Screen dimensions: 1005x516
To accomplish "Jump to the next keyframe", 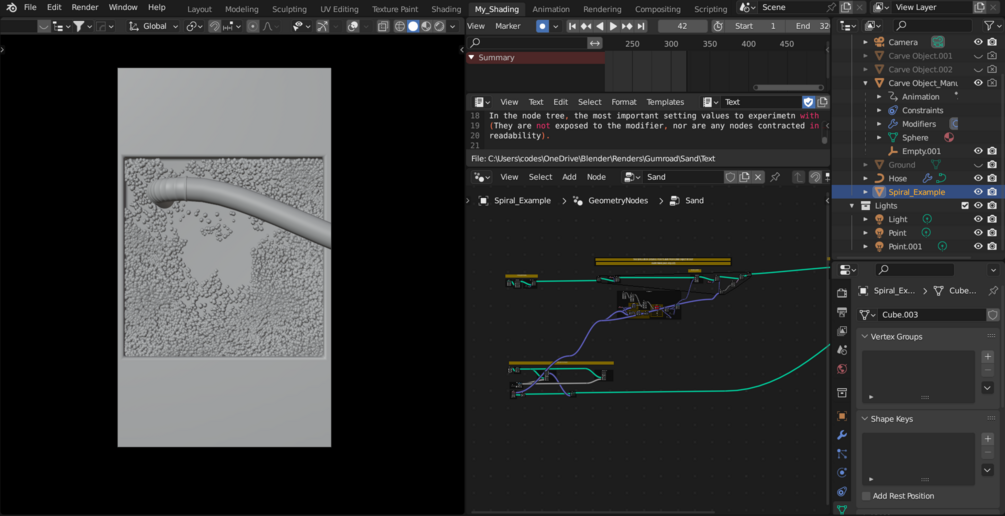I will click(627, 26).
